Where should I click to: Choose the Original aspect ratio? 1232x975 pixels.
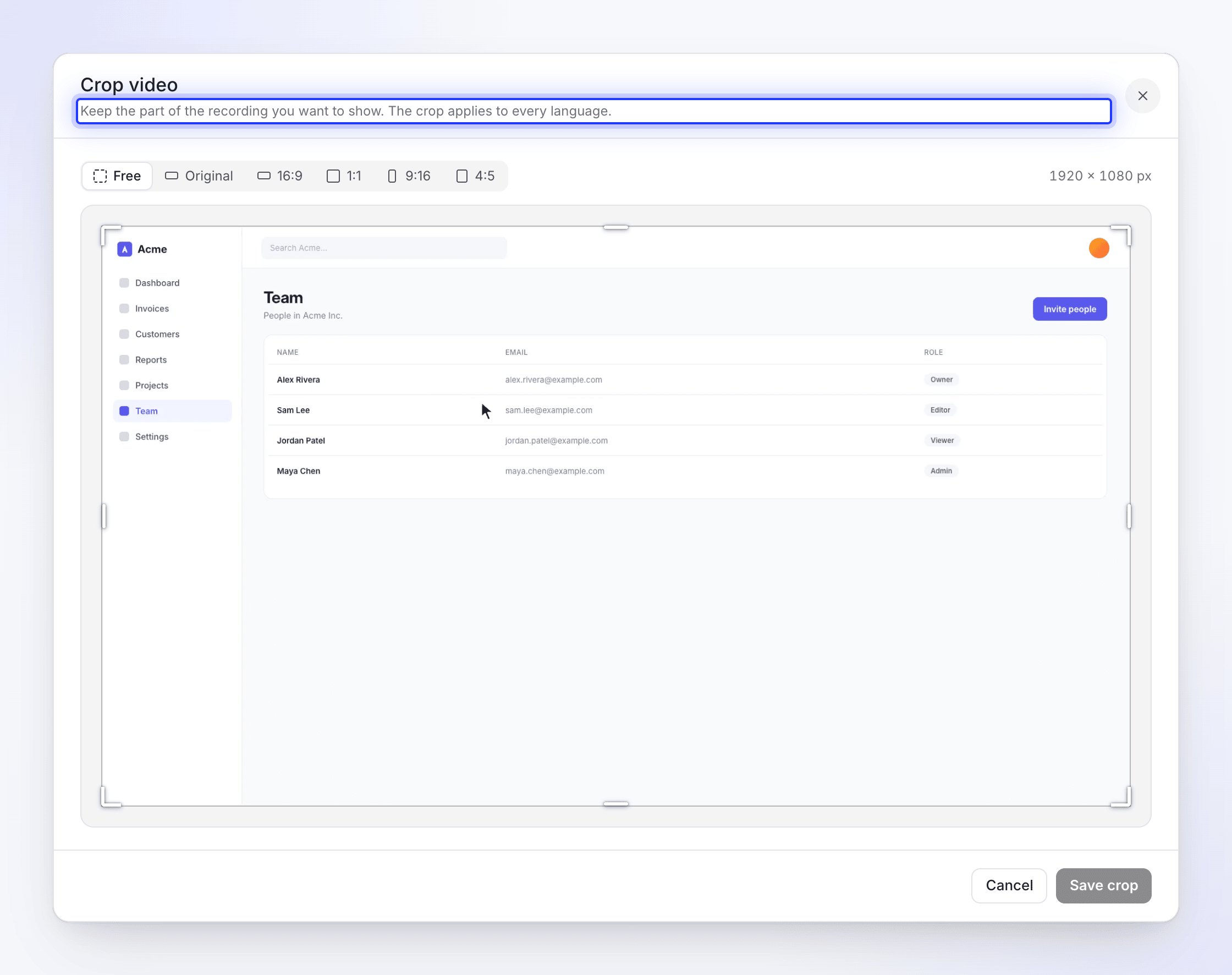[x=199, y=176]
